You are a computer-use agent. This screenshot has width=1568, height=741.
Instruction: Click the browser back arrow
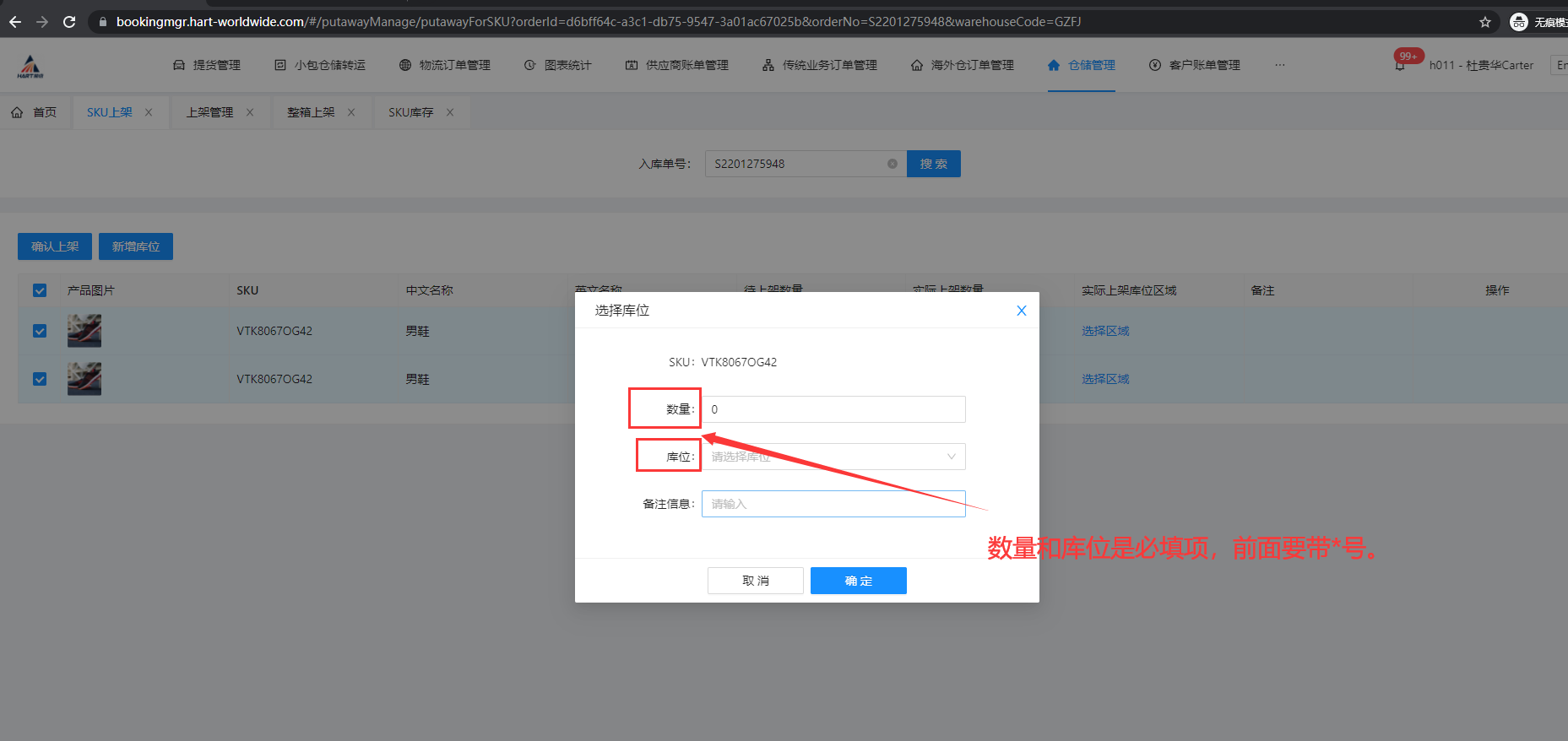pos(15,22)
